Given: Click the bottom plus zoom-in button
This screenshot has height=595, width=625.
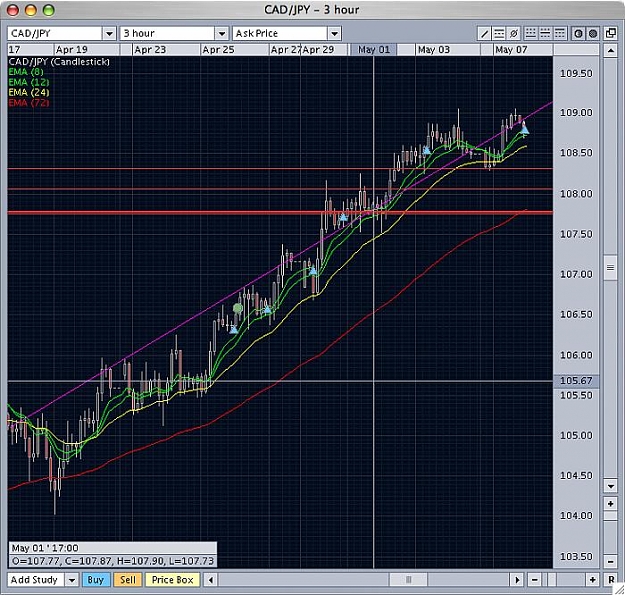Looking at the screenshot, I should click(593, 580).
